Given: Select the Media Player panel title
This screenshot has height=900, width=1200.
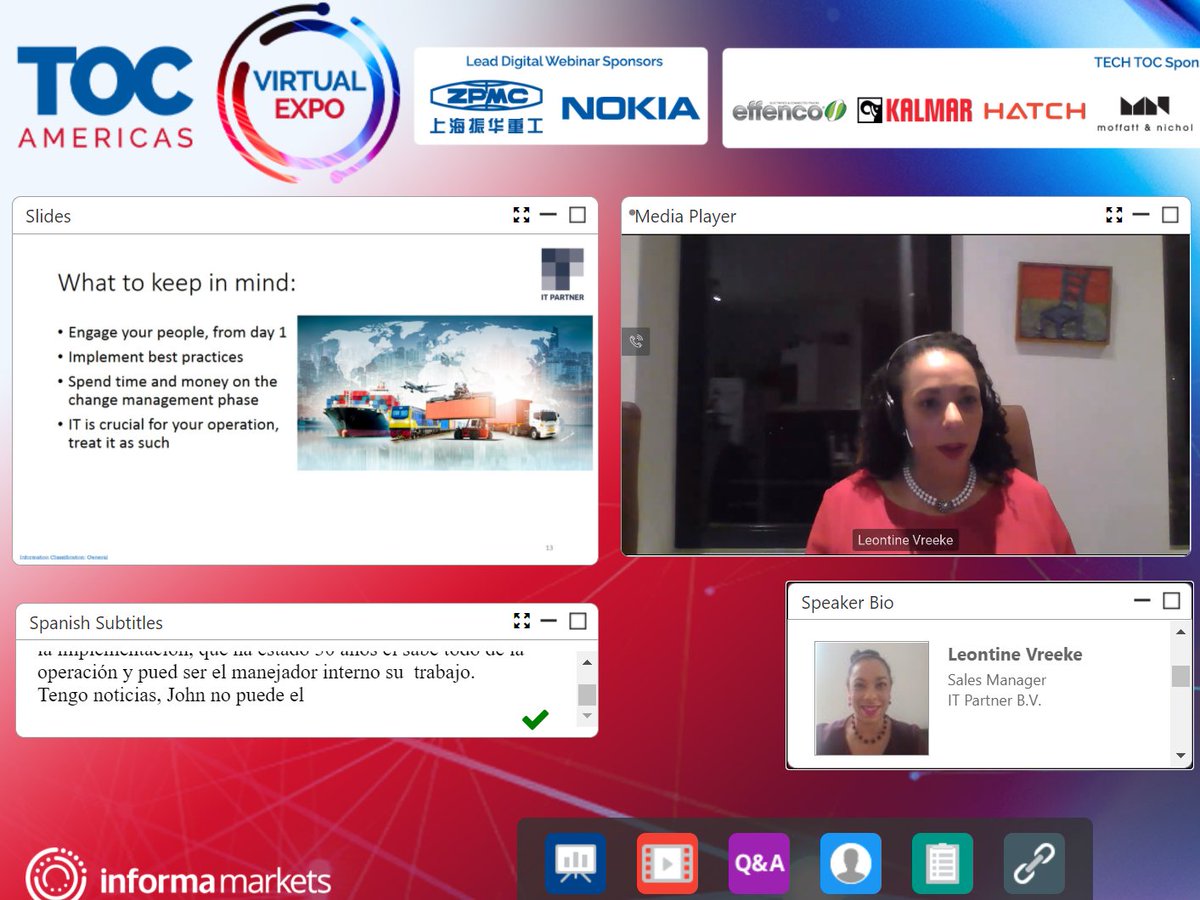Looking at the screenshot, I should [685, 216].
